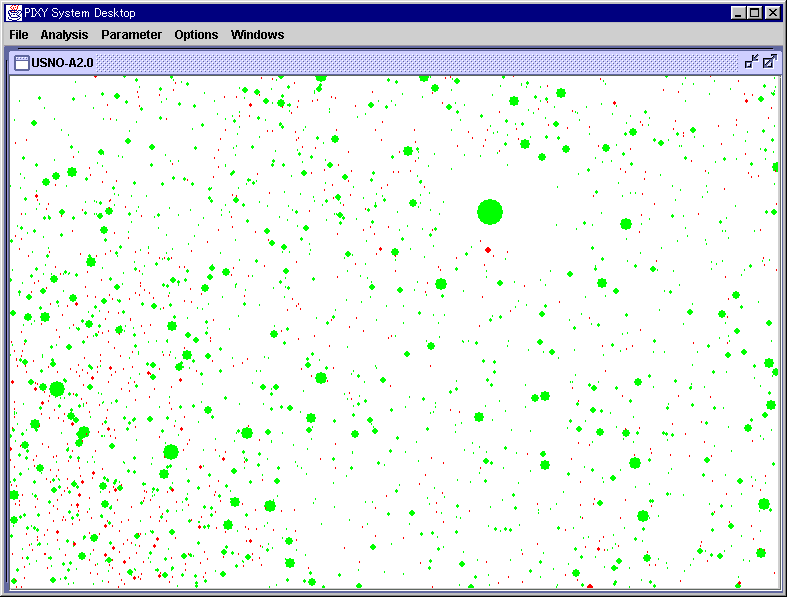Maximize the USNO-A2.0 internal window
The width and height of the screenshot is (787, 597).
[x=769, y=62]
